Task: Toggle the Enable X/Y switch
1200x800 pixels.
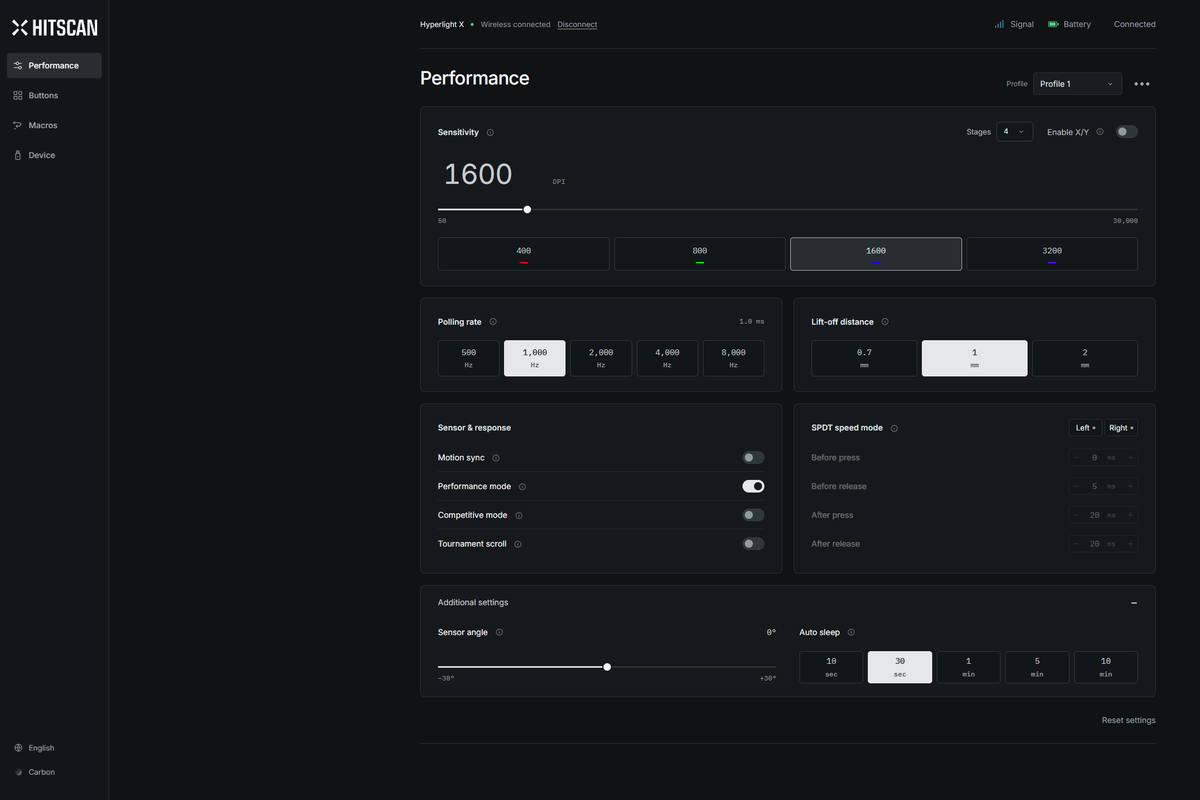Action: (x=1127, y=132)
